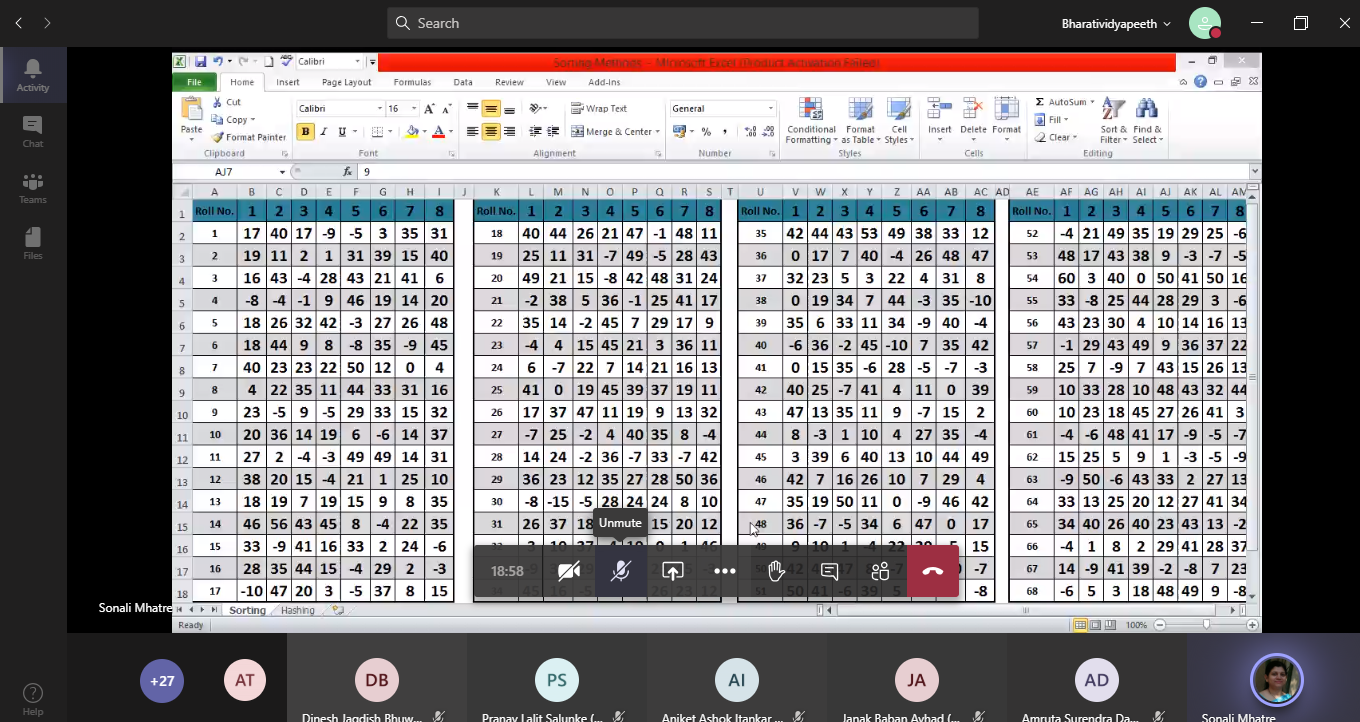Toggle Underline formatting in Excel

pos(342,132)
